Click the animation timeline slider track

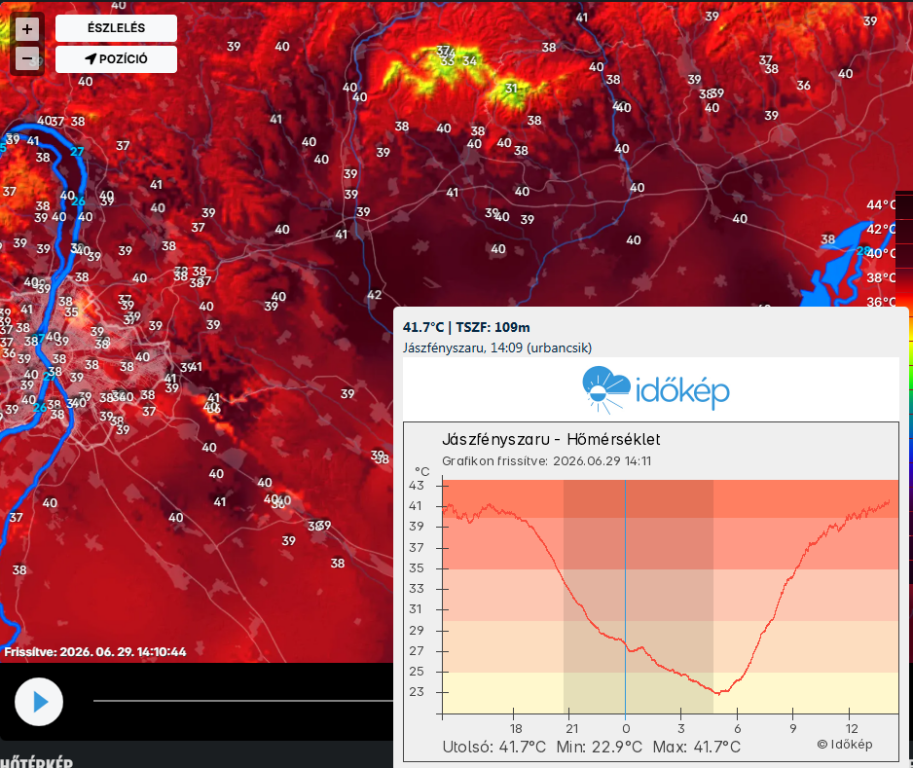(x=243, y=700)
